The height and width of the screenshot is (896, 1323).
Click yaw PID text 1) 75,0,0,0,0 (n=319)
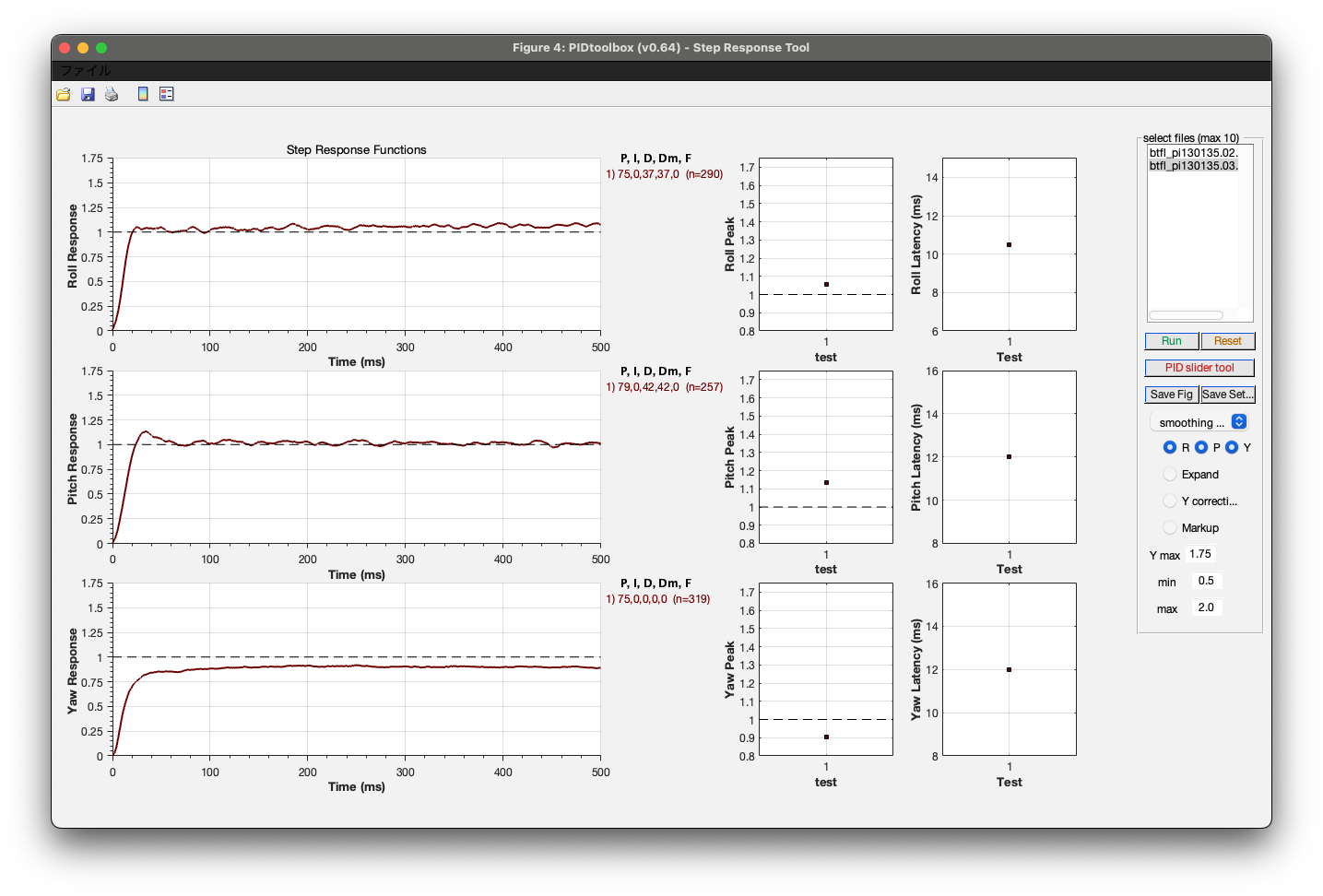click(x=657, y=599)
